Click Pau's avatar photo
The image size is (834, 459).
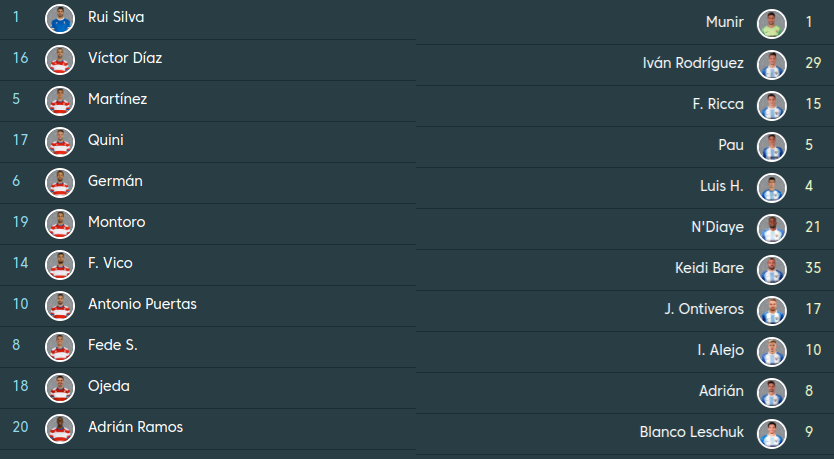(x=772, y=147)
